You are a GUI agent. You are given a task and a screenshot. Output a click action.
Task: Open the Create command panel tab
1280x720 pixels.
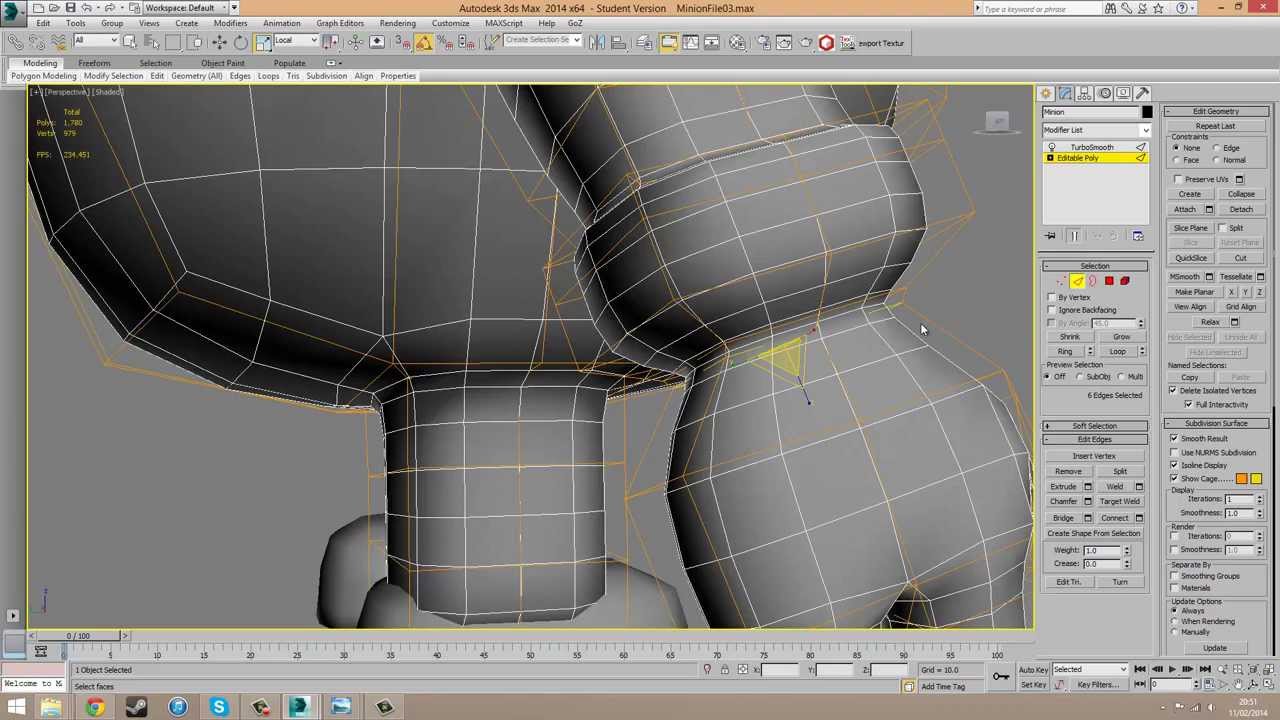(1046, 93)
